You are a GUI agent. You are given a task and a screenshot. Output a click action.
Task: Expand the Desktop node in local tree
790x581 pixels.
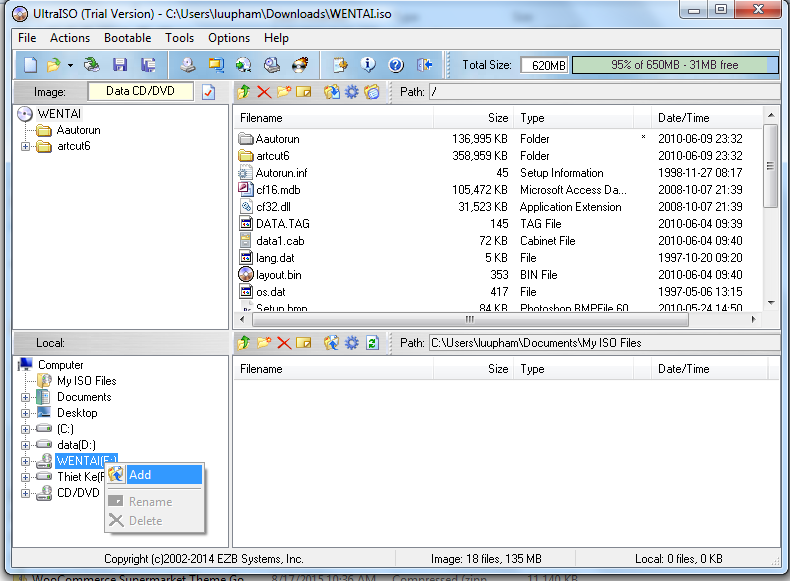click(x=25, y=414)
